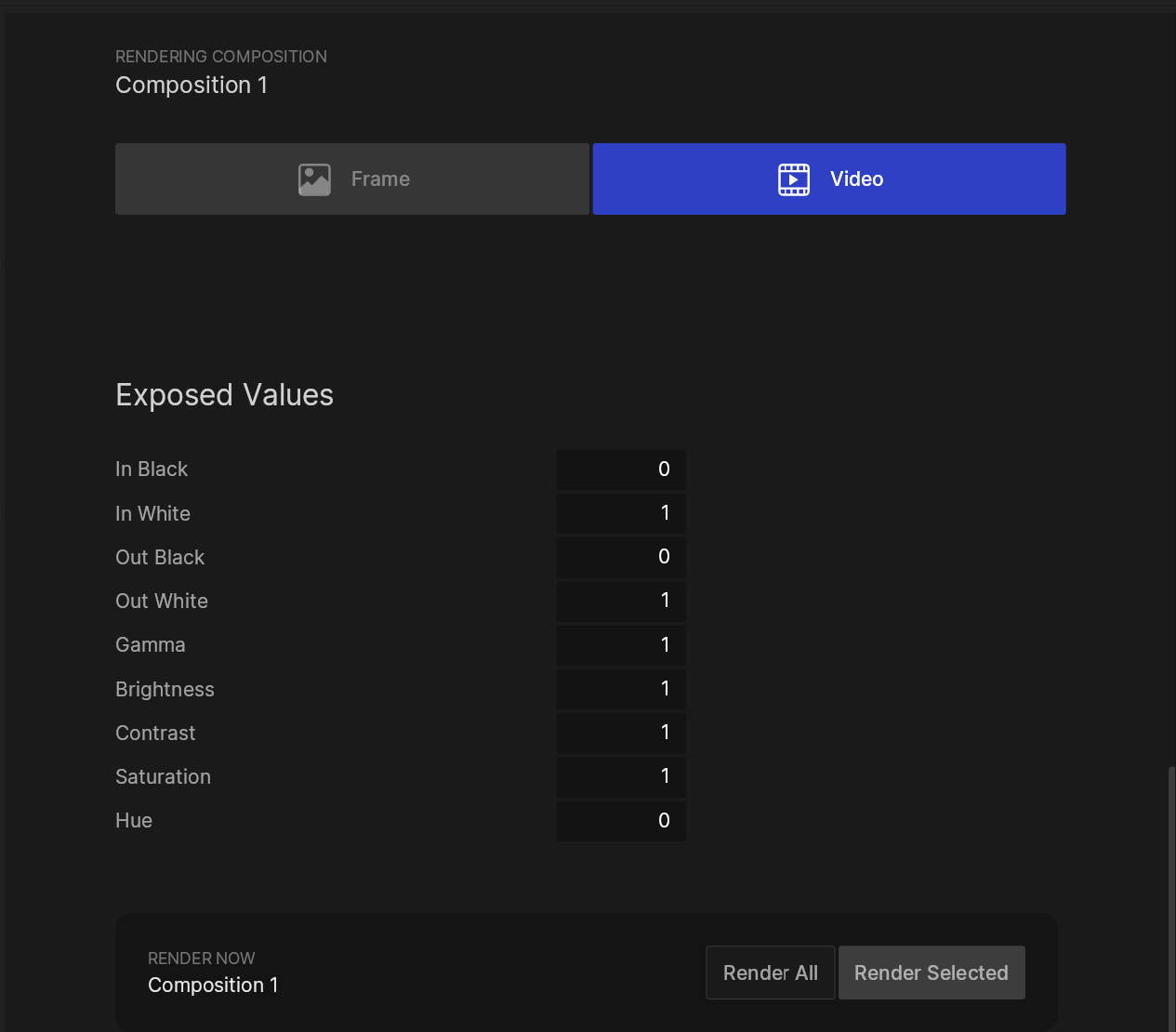1176x1032 pixels.
Task: Edit the Out Black value field
Action: 620,557
